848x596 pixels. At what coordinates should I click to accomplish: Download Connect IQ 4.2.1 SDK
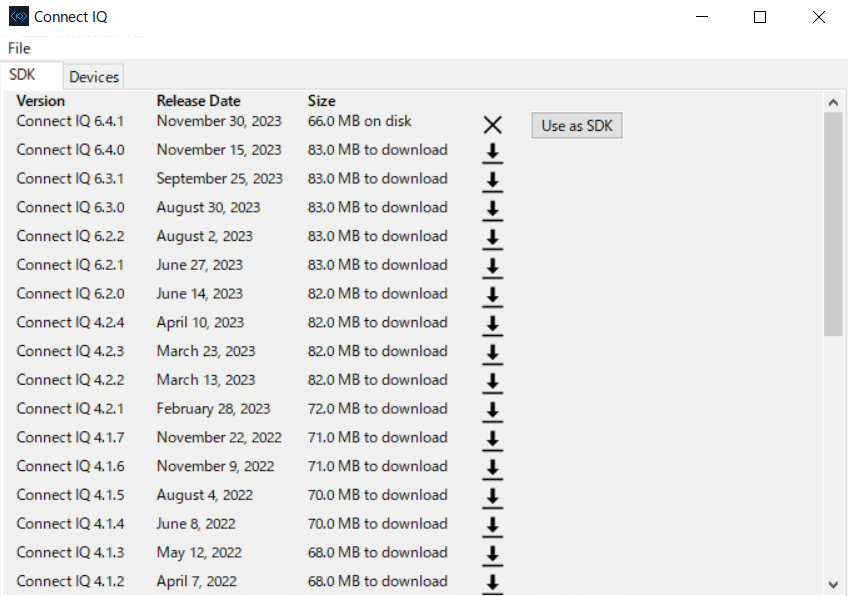click(492, 411)
